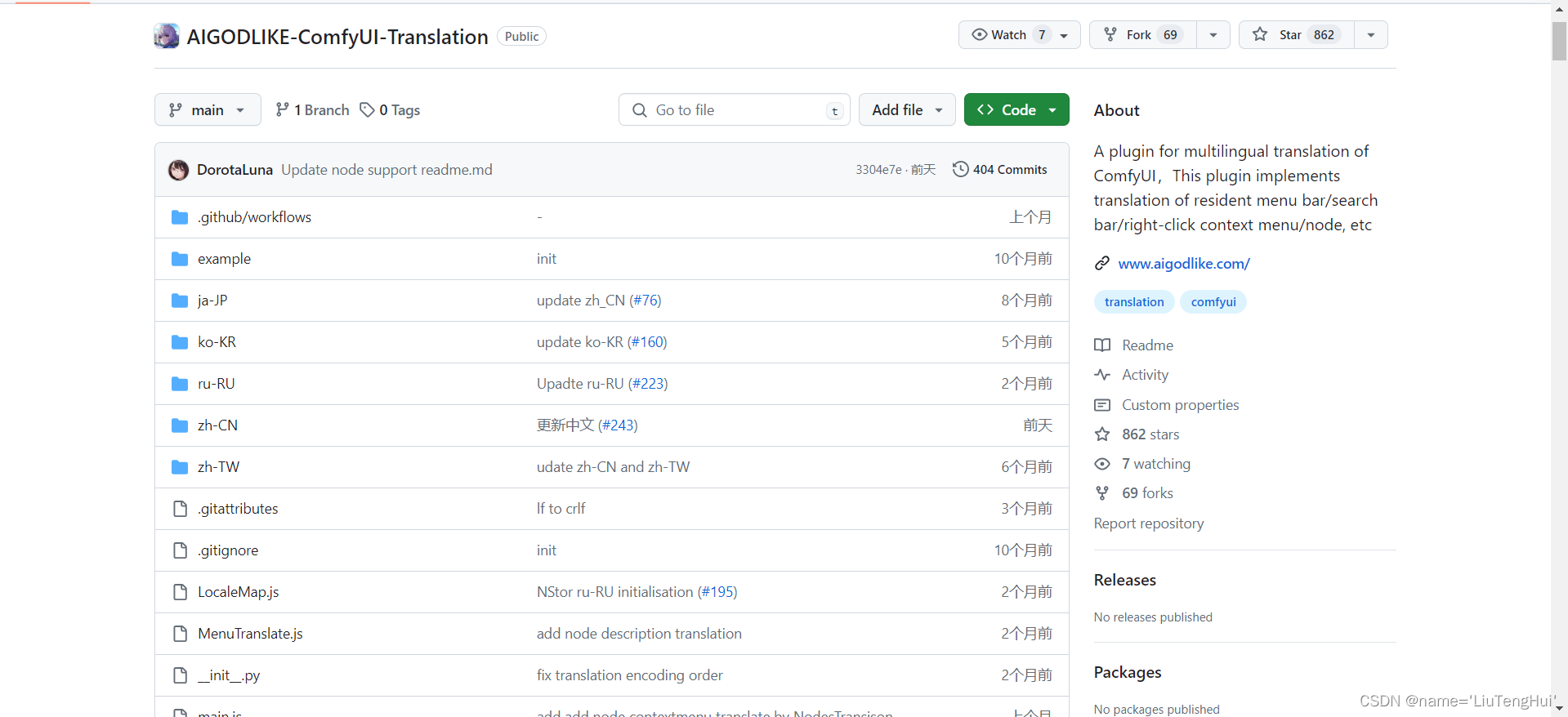
Task: Open commit message add node description translation
Action: click(x=639, y=634)
